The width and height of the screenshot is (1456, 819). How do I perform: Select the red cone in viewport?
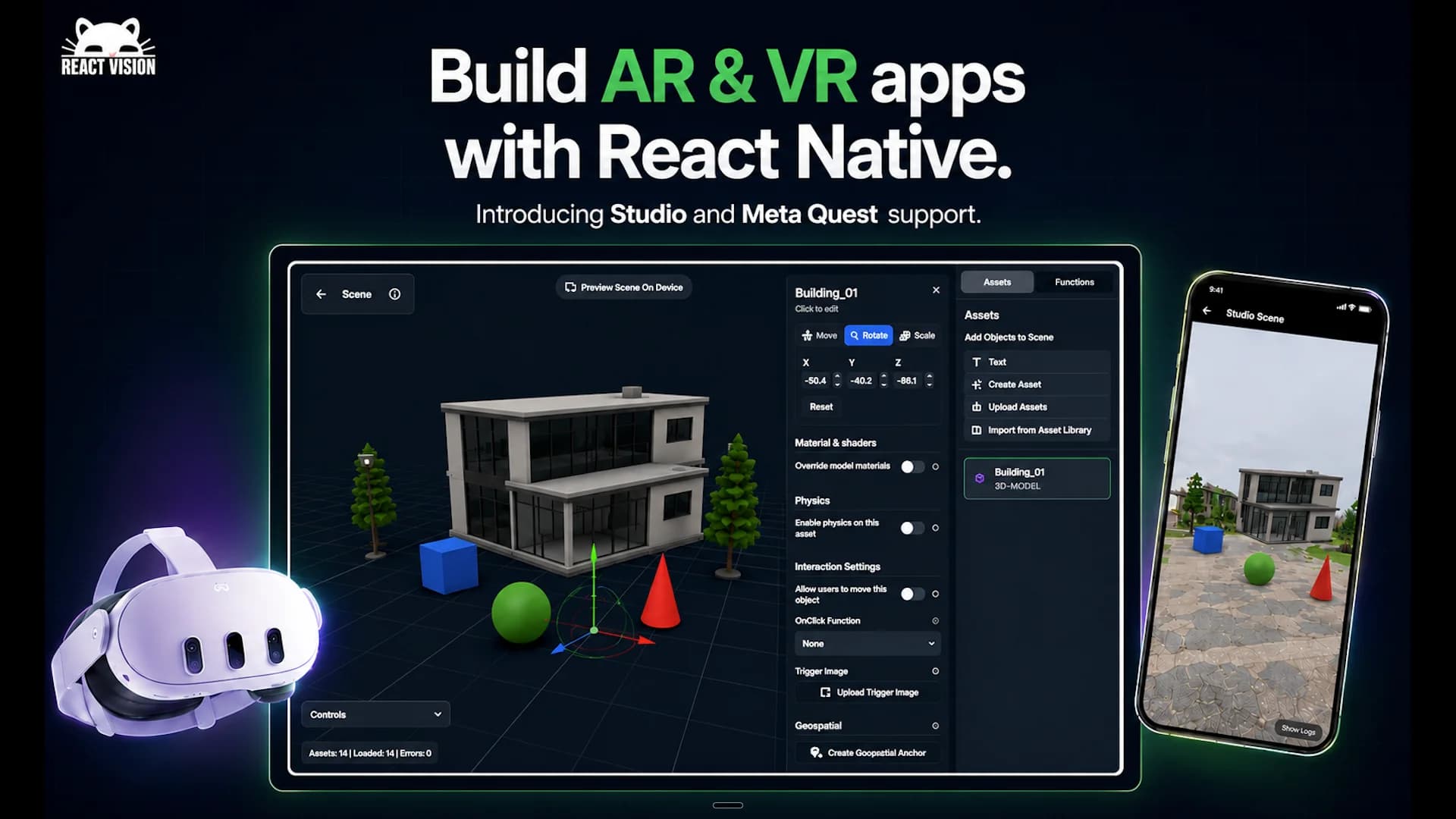[661, 593]
